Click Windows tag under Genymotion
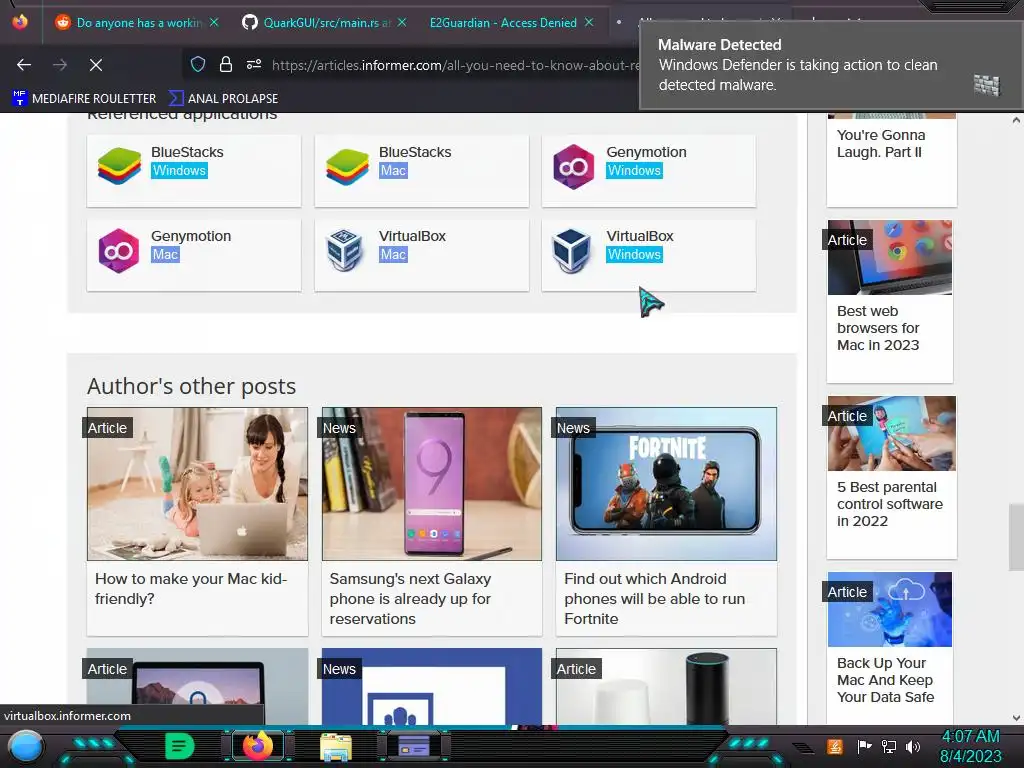This screenshot has height=768, width=1024. (x=634, y=170)
